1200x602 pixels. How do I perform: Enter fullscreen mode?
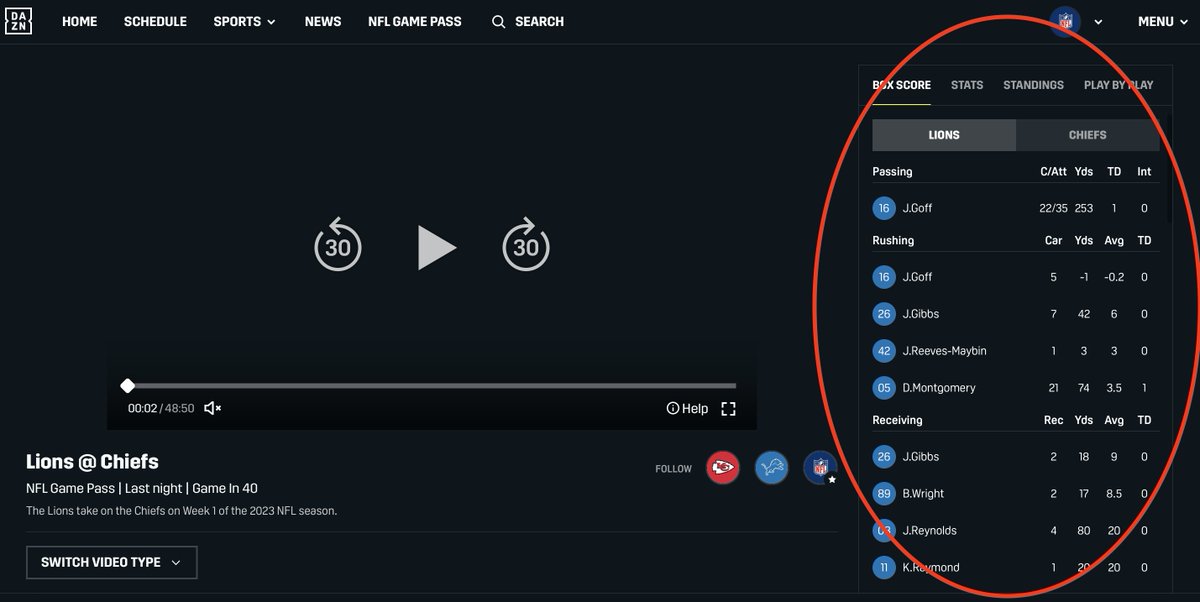[728, 408]
